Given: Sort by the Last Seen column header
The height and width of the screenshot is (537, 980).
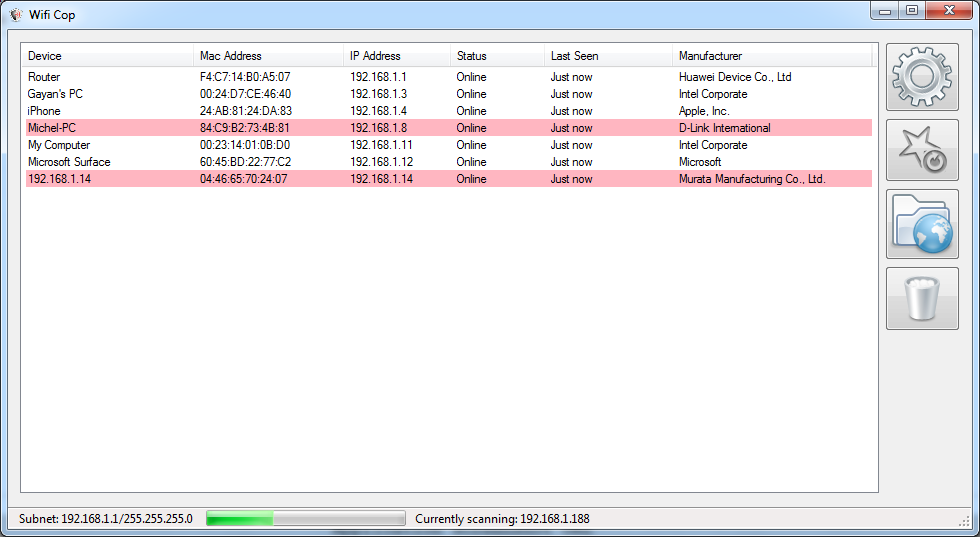Looking at the screenshot, I should pos(609,56).
